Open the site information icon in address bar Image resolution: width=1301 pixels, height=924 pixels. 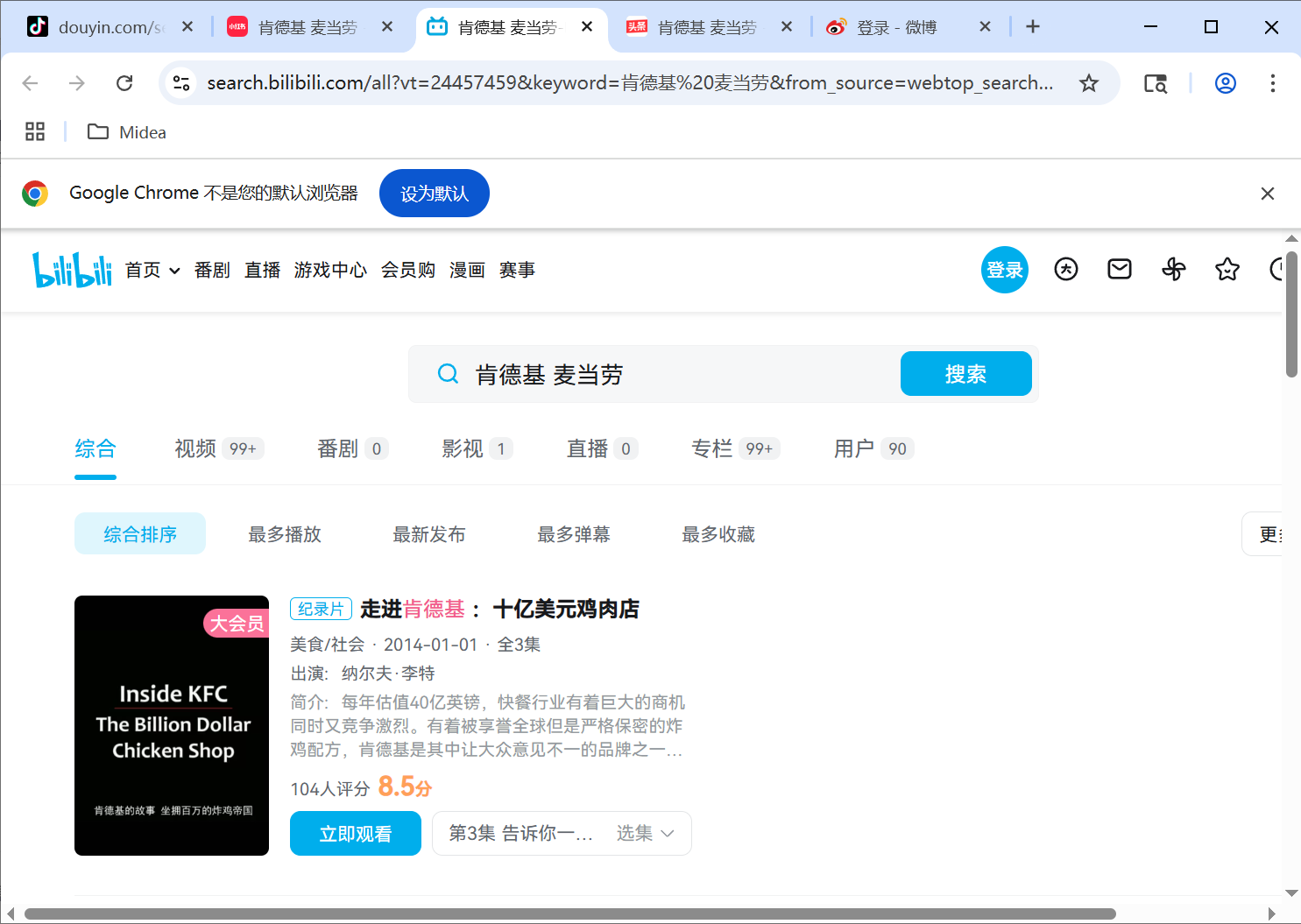click(181, 83)
